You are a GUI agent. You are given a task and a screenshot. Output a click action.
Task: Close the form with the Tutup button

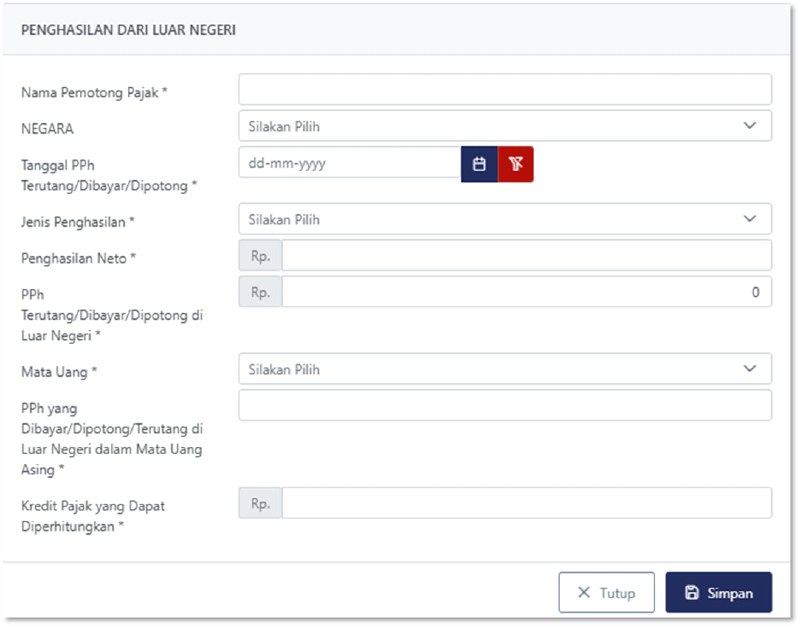[x=606, y=592]
